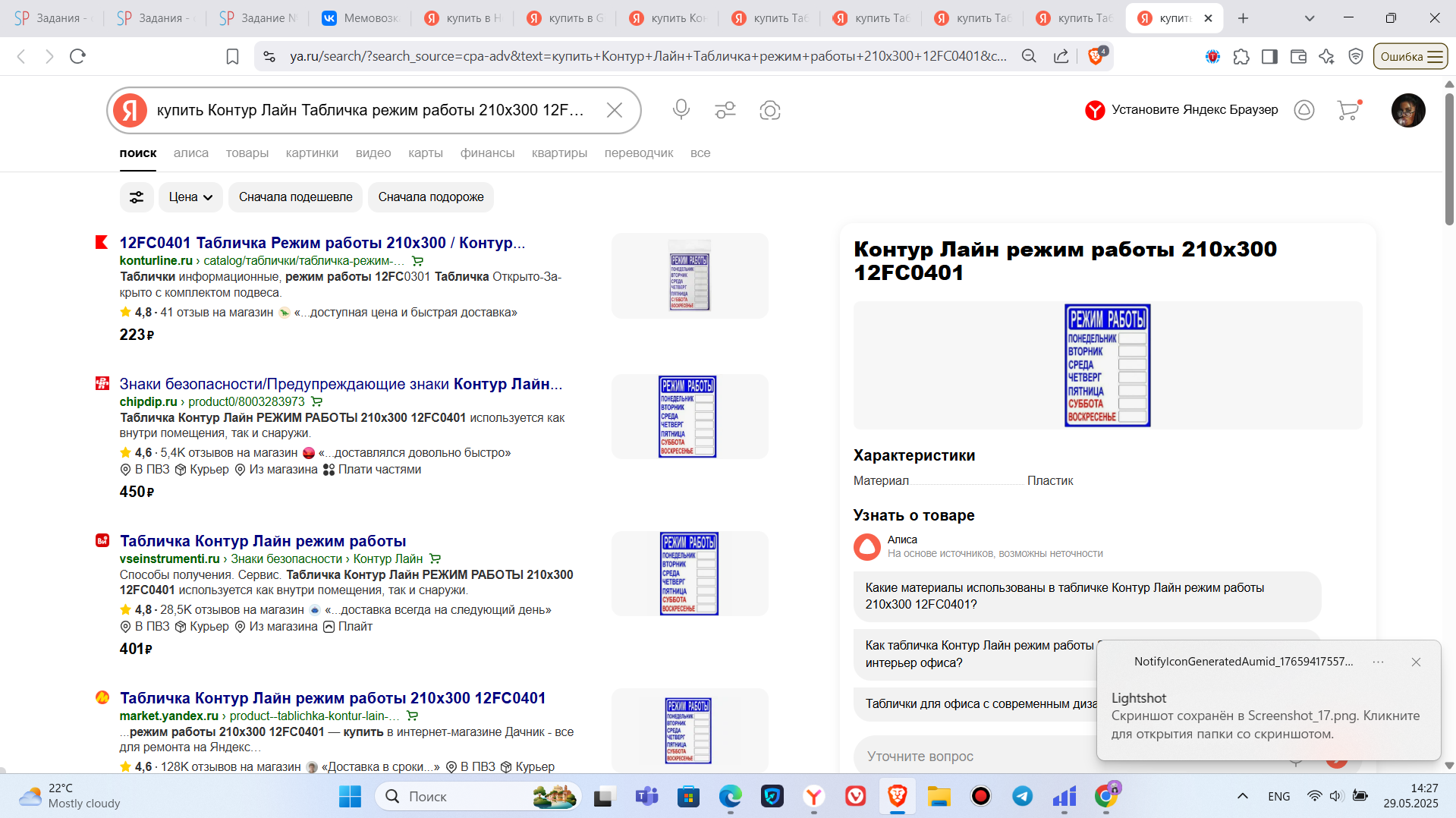
Task: Open the weather widget Mostly cloudy
Action: point(70,796)
